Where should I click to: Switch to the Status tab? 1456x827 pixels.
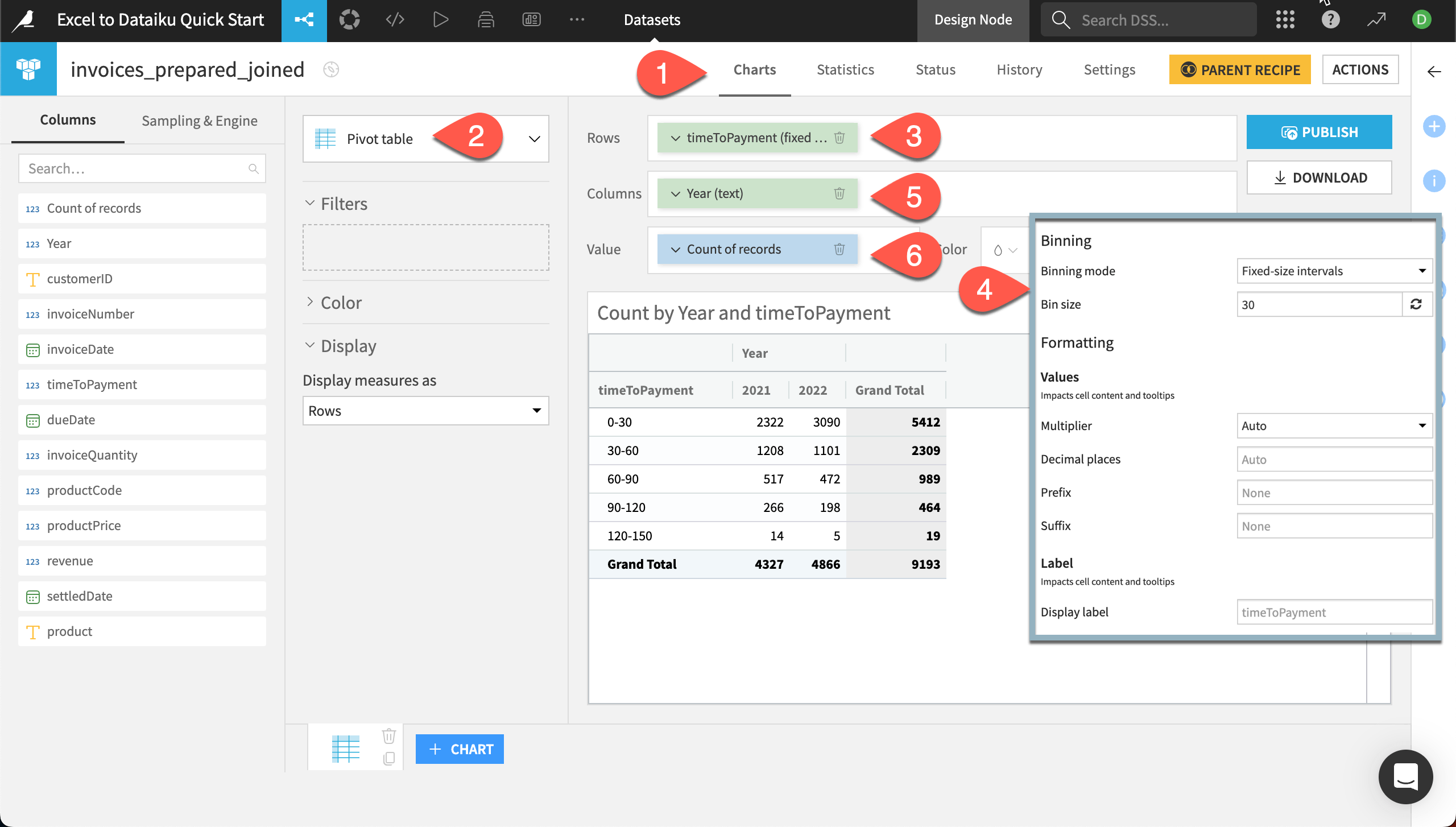[935, 69]
